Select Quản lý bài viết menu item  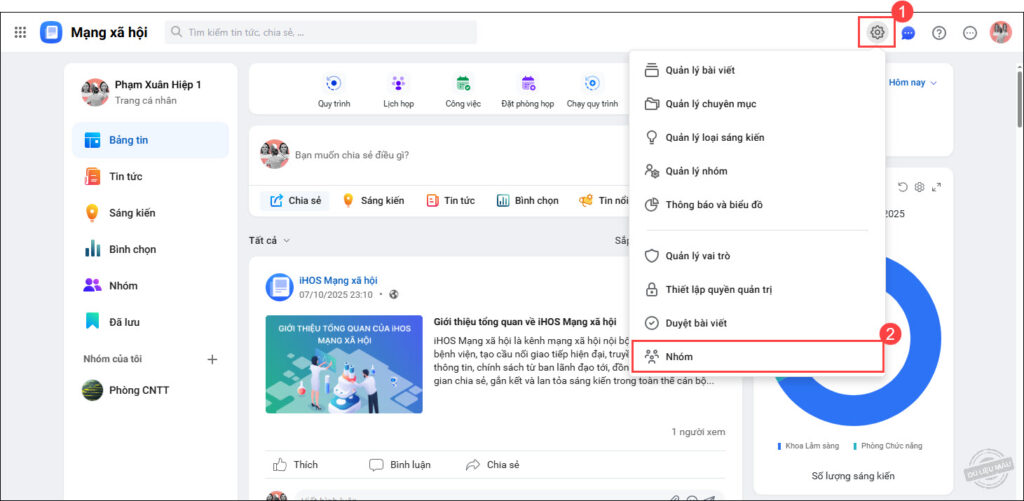click(756, 70)
